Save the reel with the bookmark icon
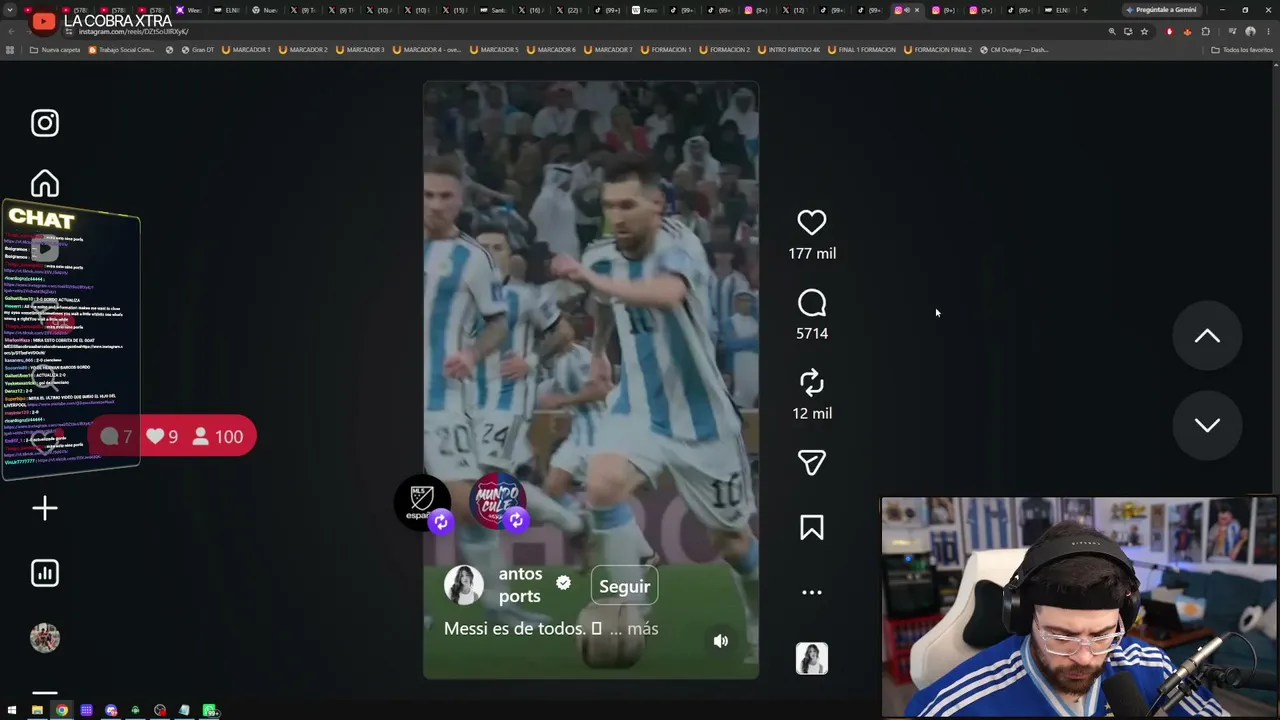 coord(812,527)
